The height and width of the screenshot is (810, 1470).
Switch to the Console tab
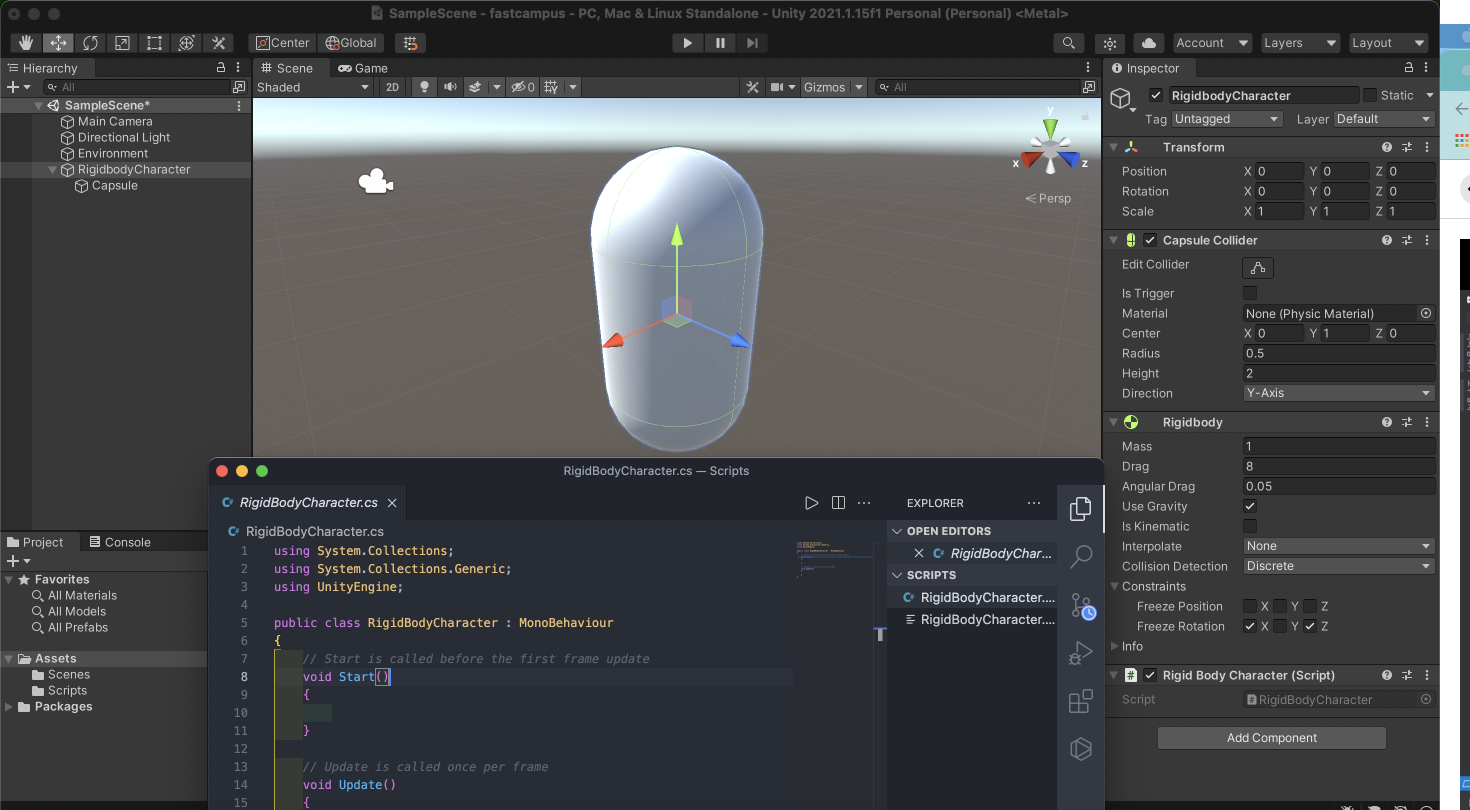pos(119,542)
